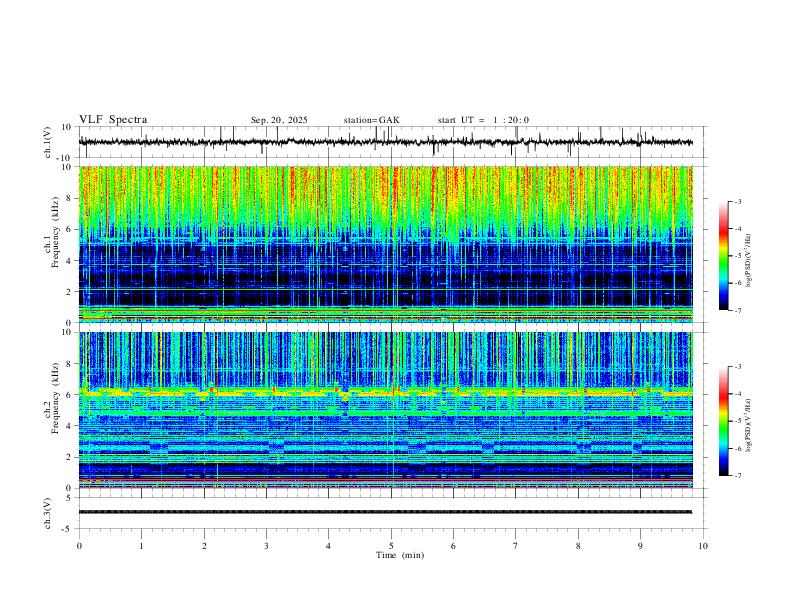
Task: Click the "4" tick on the Time axis
Action: click(x=328, y=546)
